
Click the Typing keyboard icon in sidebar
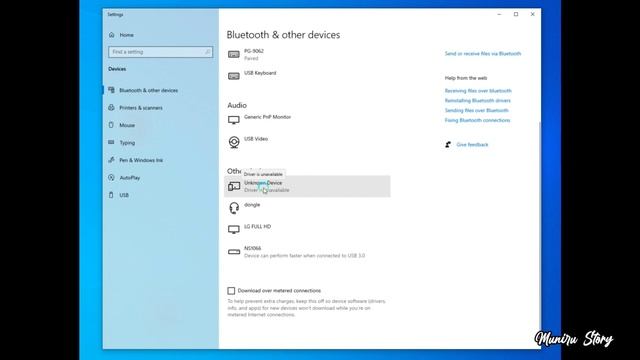111,142
